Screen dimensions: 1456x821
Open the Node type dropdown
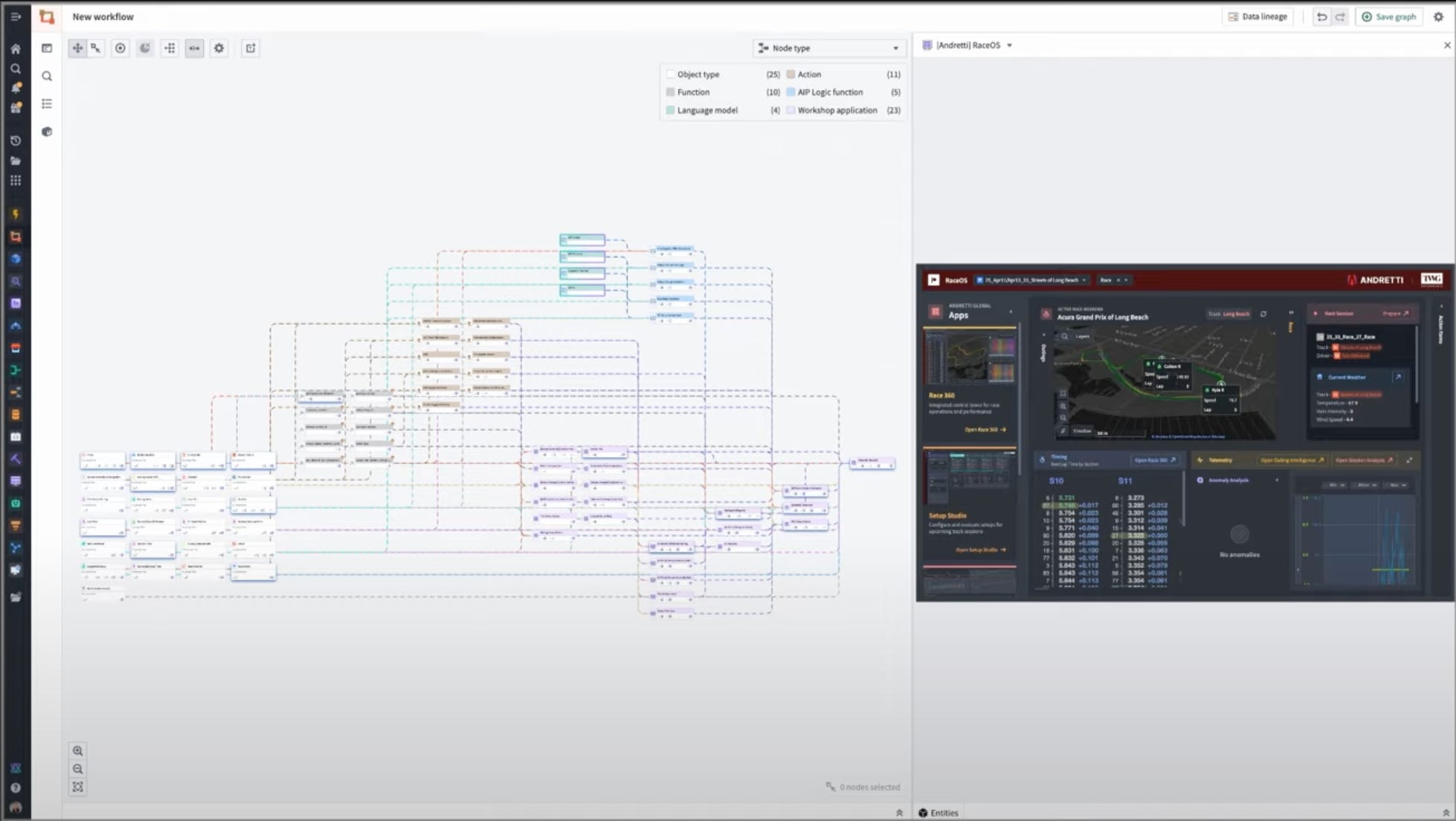[x=828, y=48]
